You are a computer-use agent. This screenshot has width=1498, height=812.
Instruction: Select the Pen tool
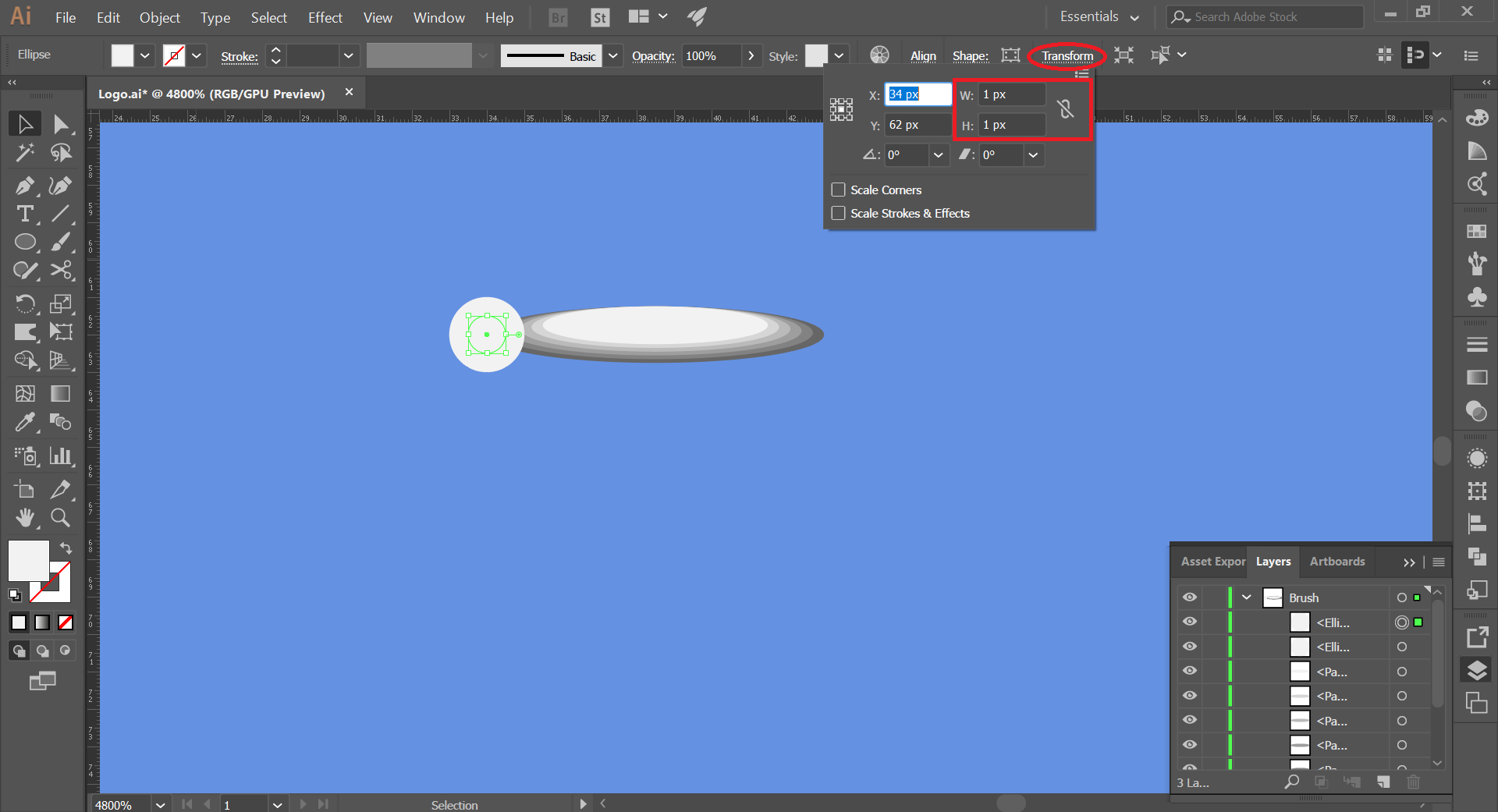coord(25,185)
